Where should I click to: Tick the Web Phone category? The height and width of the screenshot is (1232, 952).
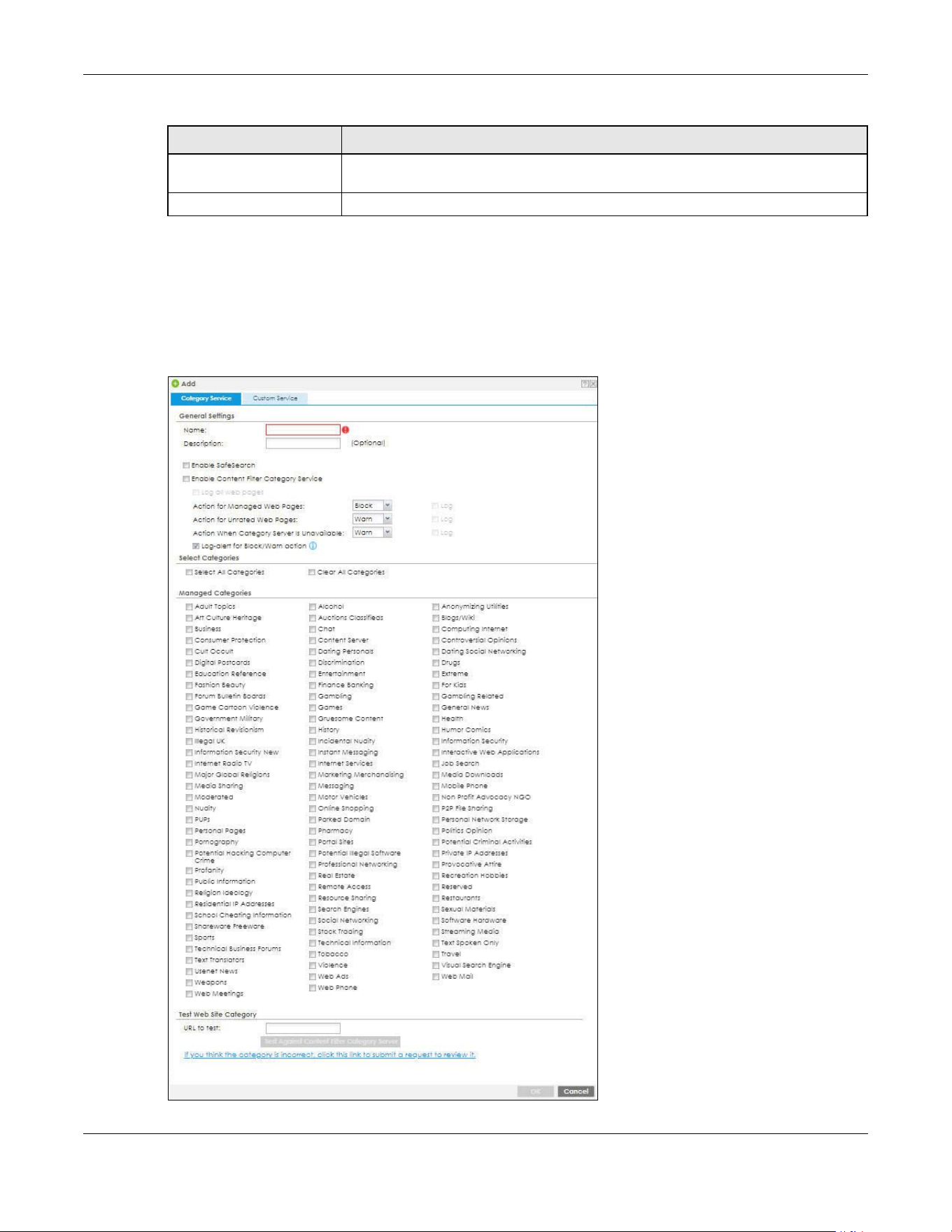313,988
